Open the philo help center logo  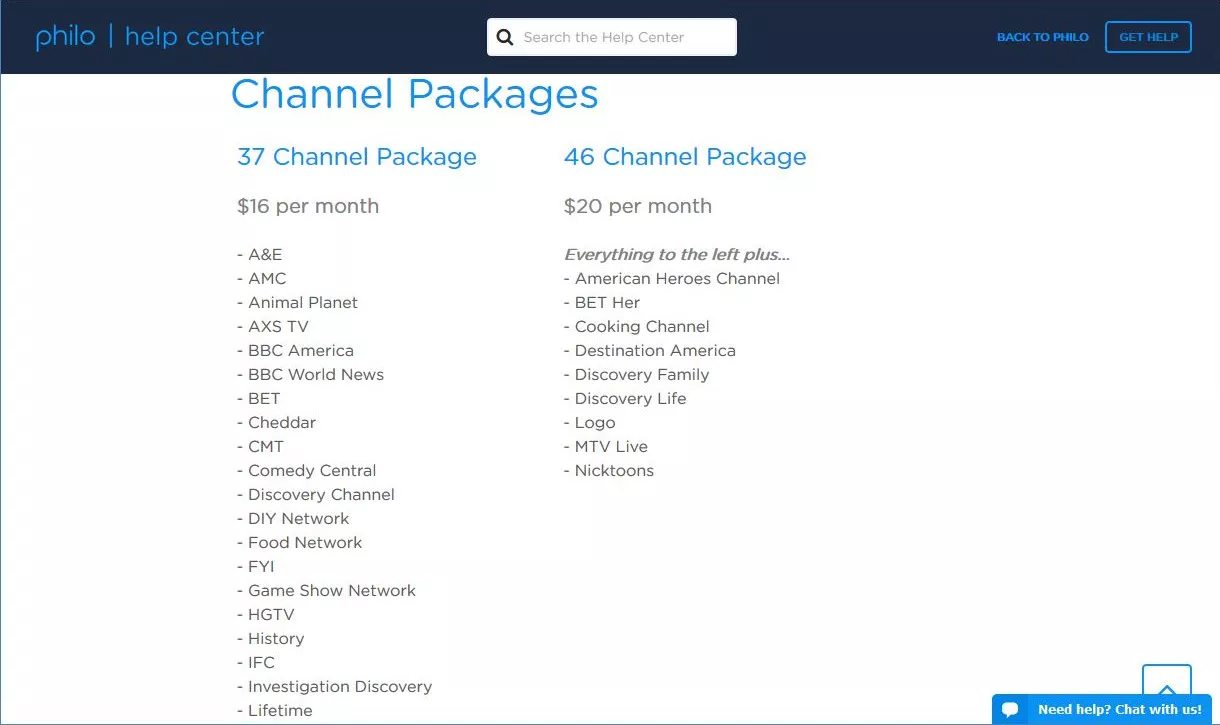pyautogui.click(x=150, y=37)
